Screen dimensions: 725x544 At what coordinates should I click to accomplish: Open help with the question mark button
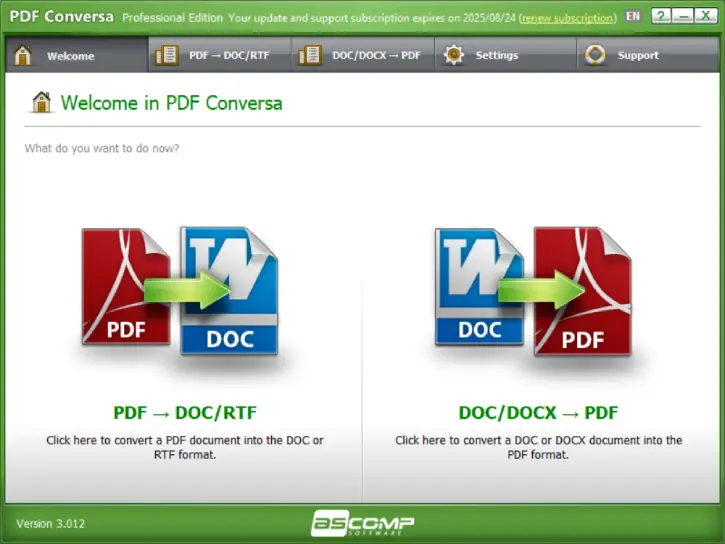coord(661,16)
